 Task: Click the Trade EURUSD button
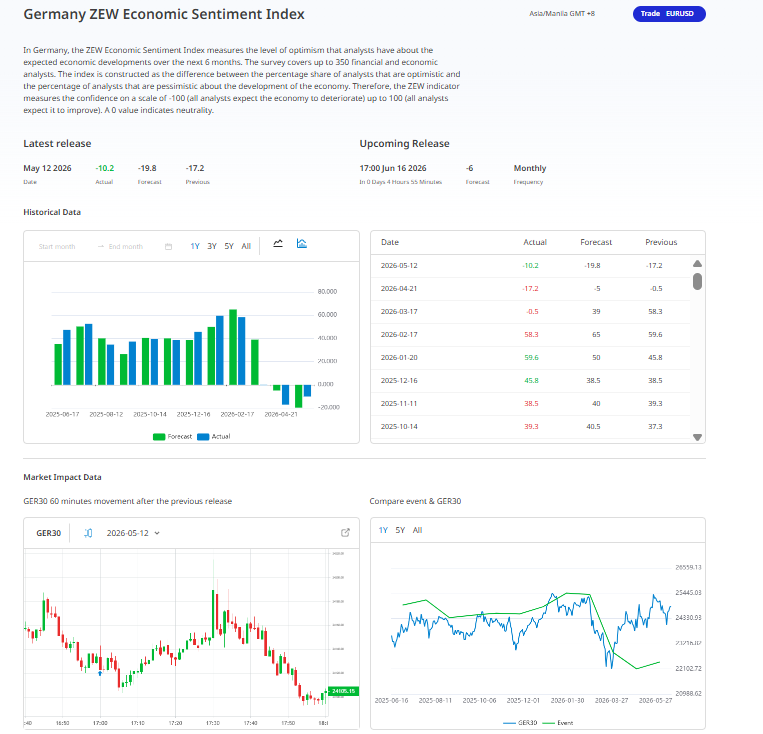click(x=669, y=14)
